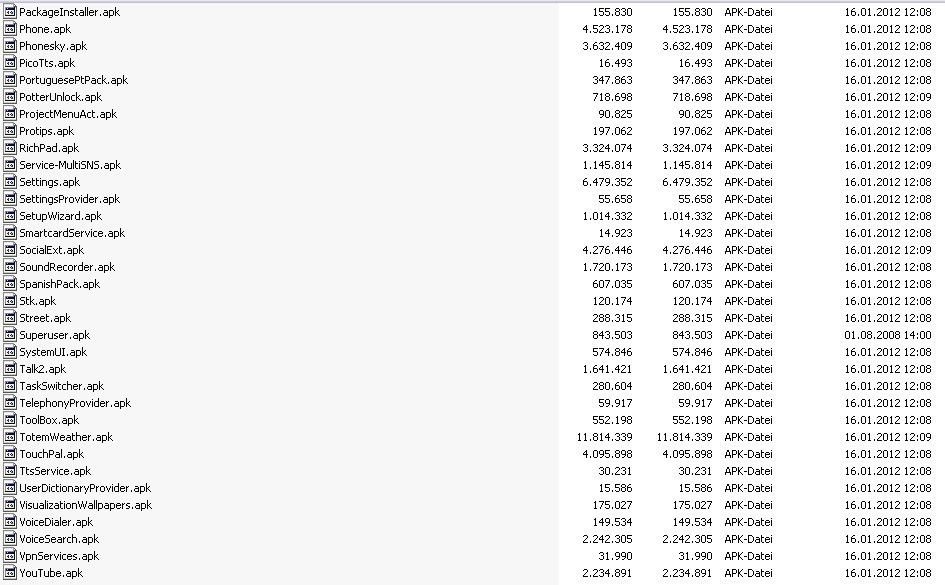
Task: Select the file name TelephonyProvider.apk
Action: click(75, 404)
